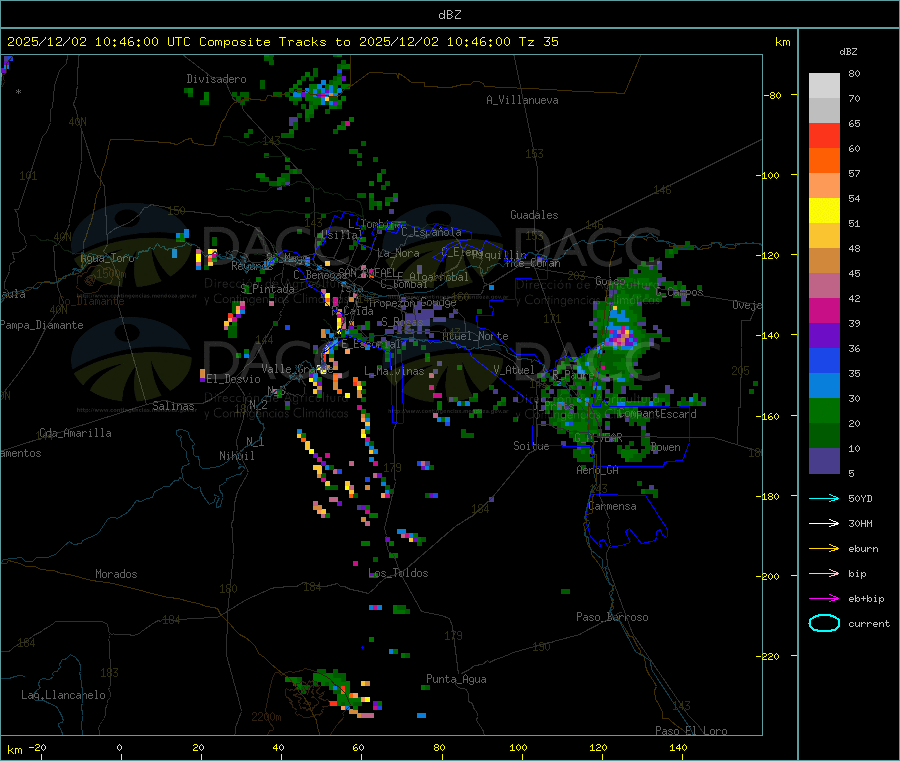Click the green 20 dBZ legend swatch
Viewport: 900px width, 761px height.
click(824, 410)
